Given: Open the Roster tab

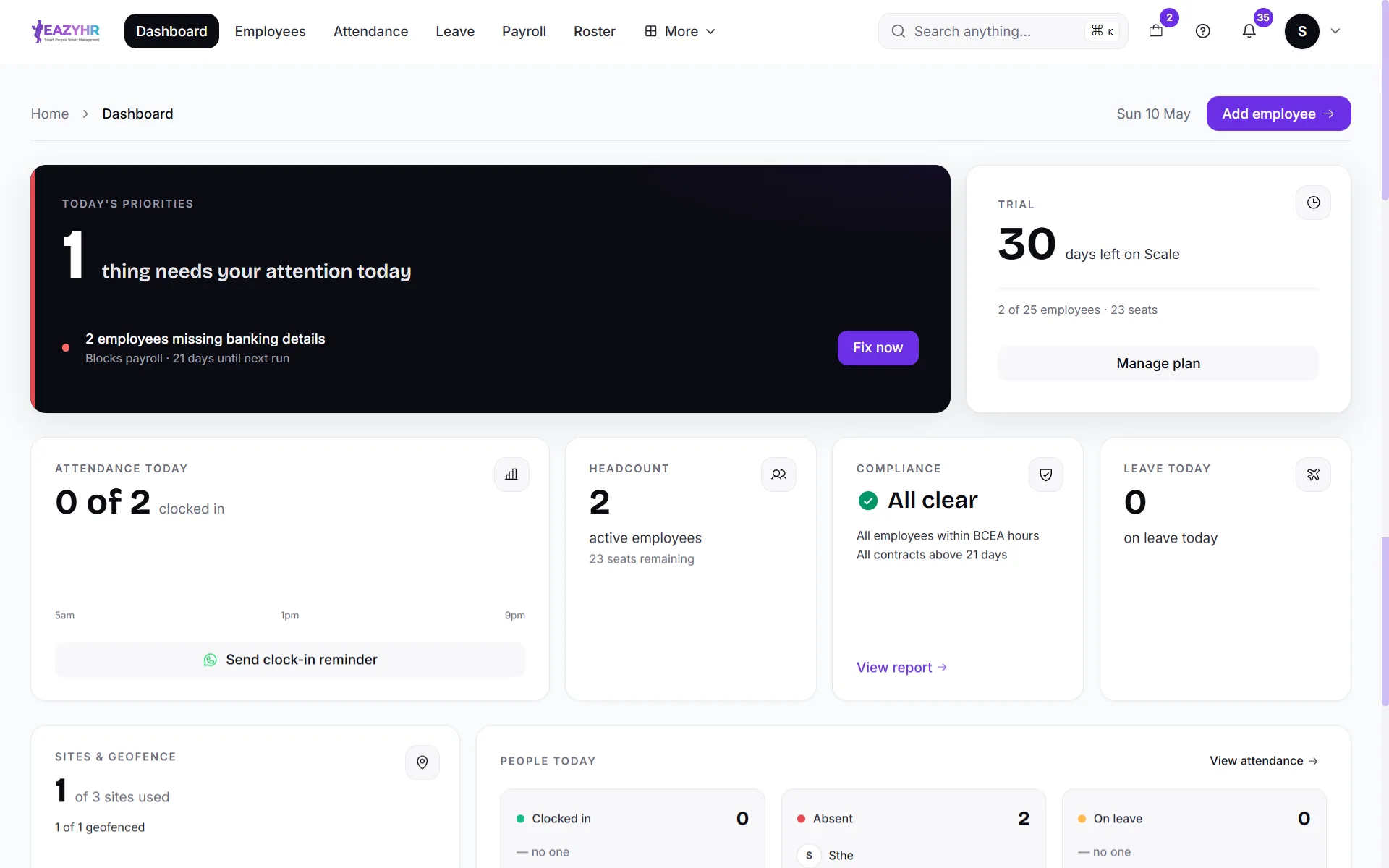Looking at the screenshot, I should pyautogui.click(x=594, y=31).
